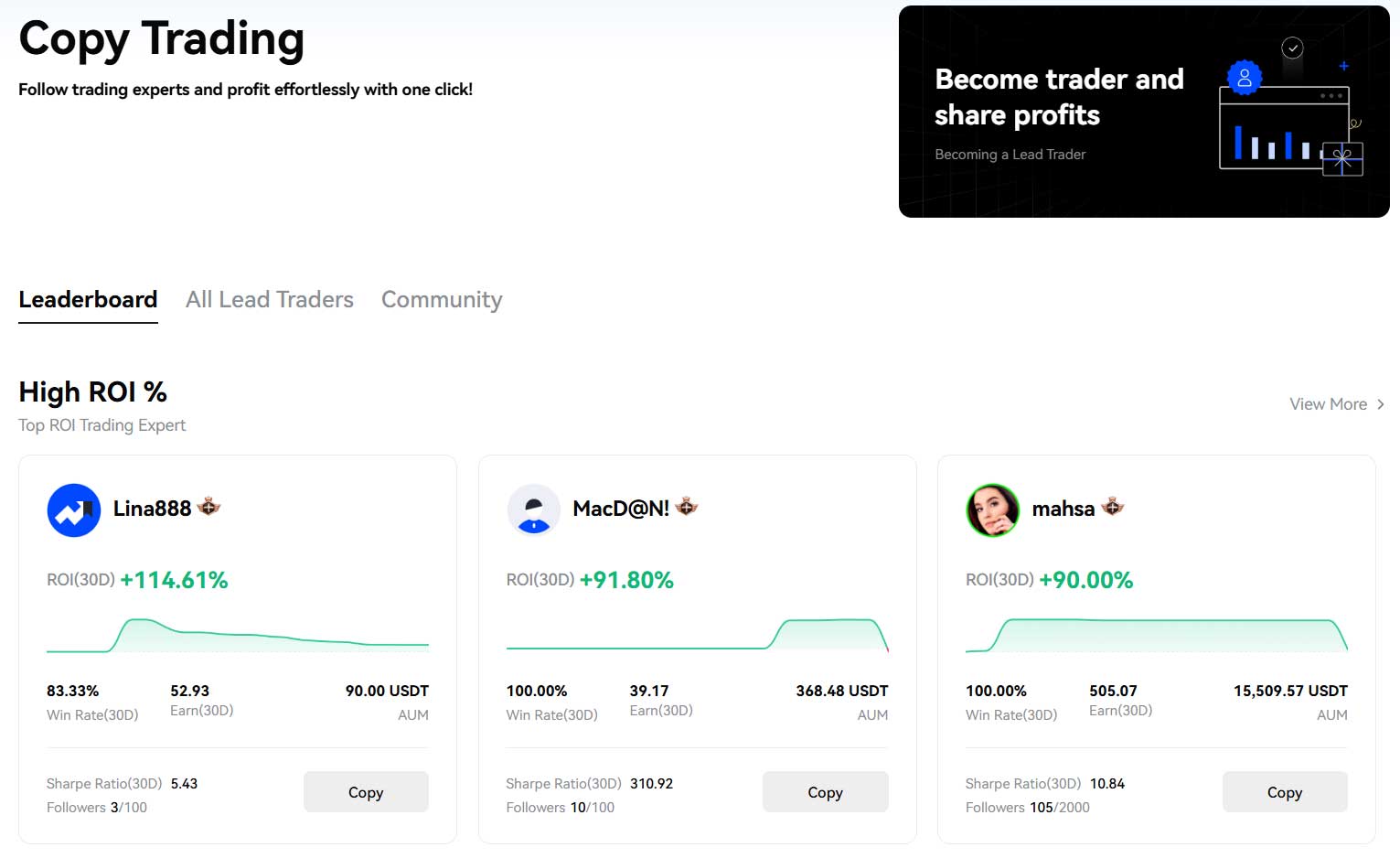Screen dimensions: 1400x858
Task: Click the crown badge next to mahsa
Action: 1112,506
